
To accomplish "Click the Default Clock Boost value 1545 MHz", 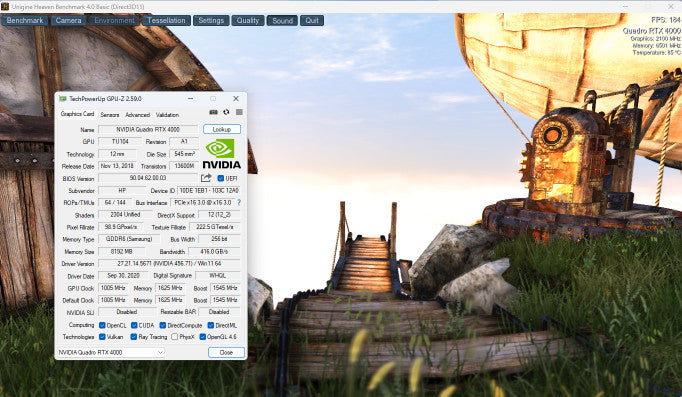I will [225, 300].
